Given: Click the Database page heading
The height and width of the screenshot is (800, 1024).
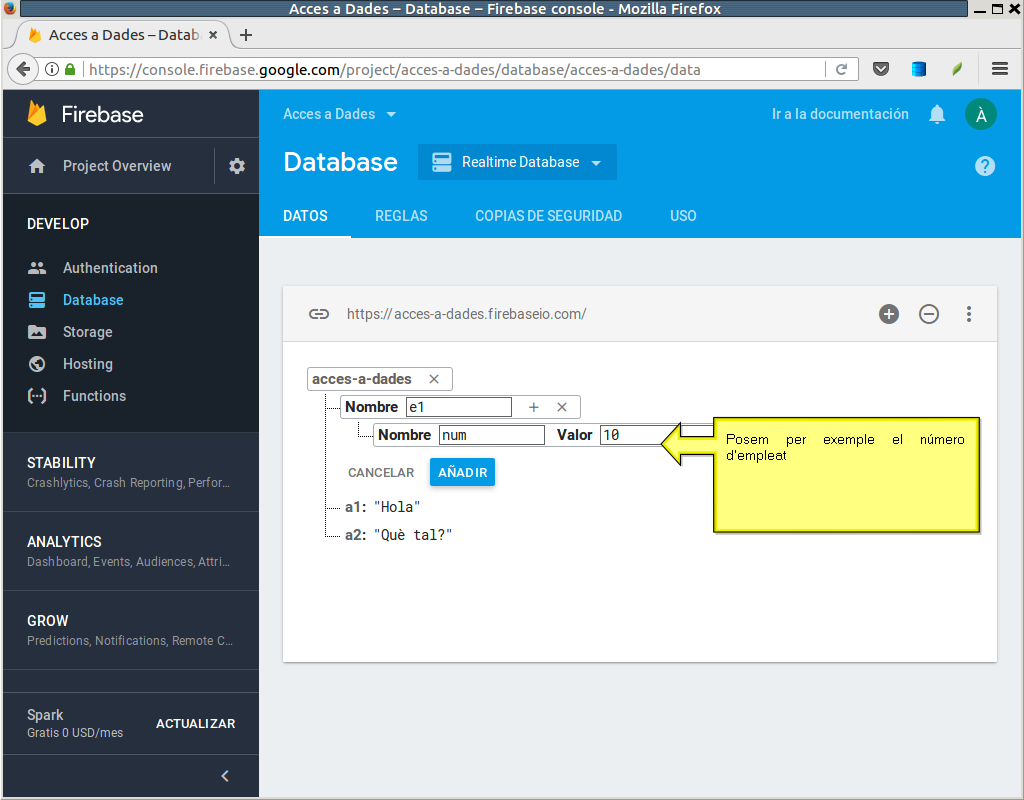Looking at the screenshot, I should click(x=340, y=162).
